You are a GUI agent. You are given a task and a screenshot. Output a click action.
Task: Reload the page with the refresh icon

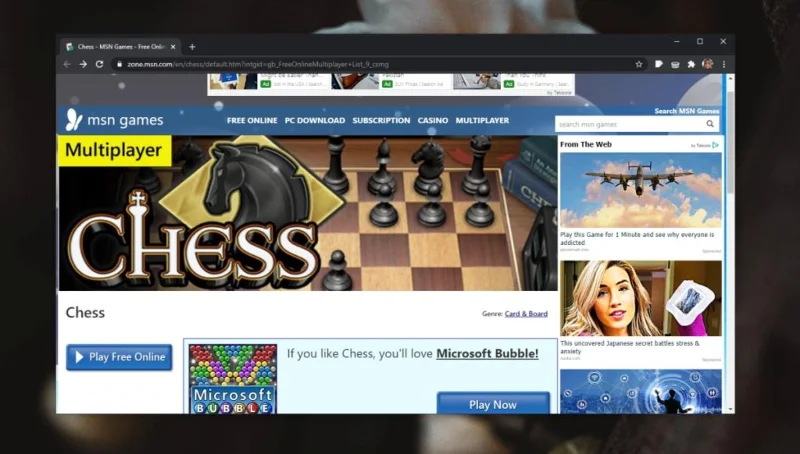[99, 64]
